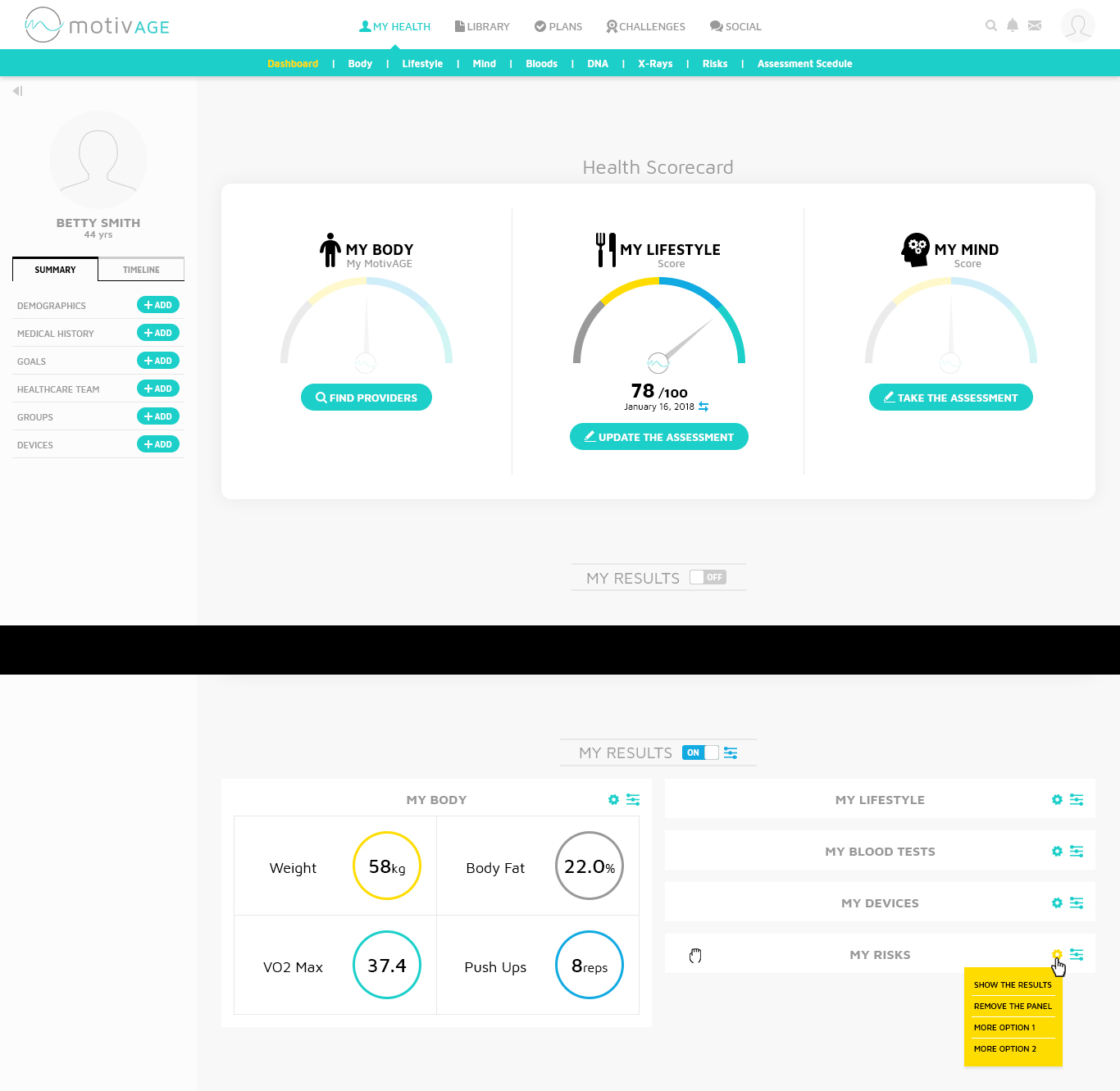Turn on the upper MY RESULTS toggle

(707, 577)
